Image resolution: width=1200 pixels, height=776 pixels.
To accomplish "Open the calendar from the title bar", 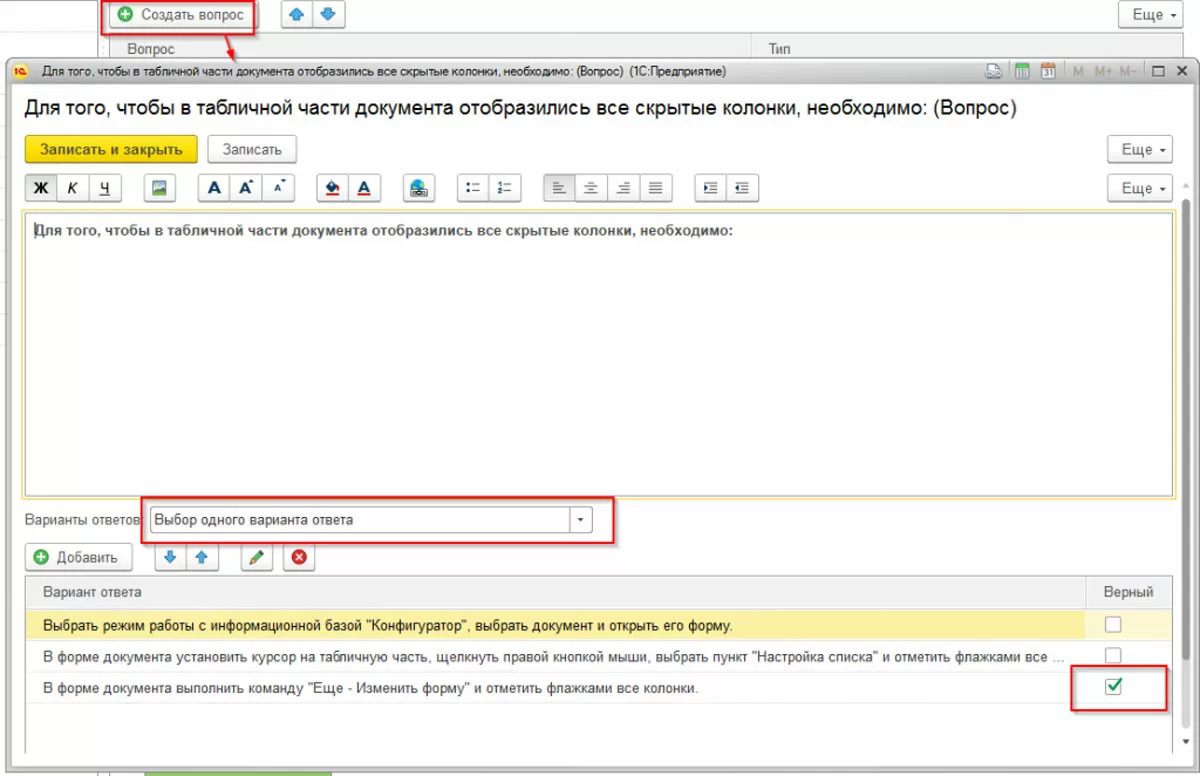I will pos(1048,71).
